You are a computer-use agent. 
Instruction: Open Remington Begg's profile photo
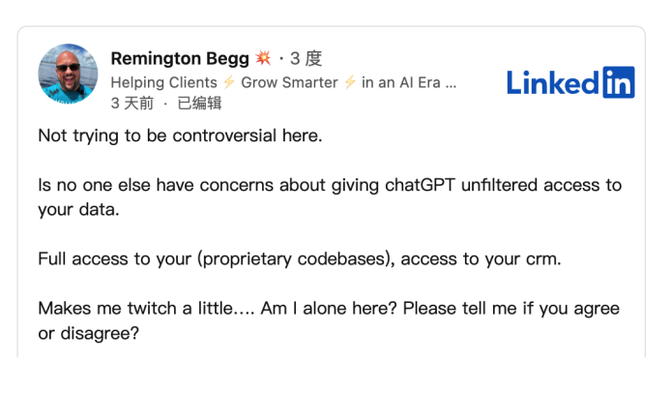point(68,73)
